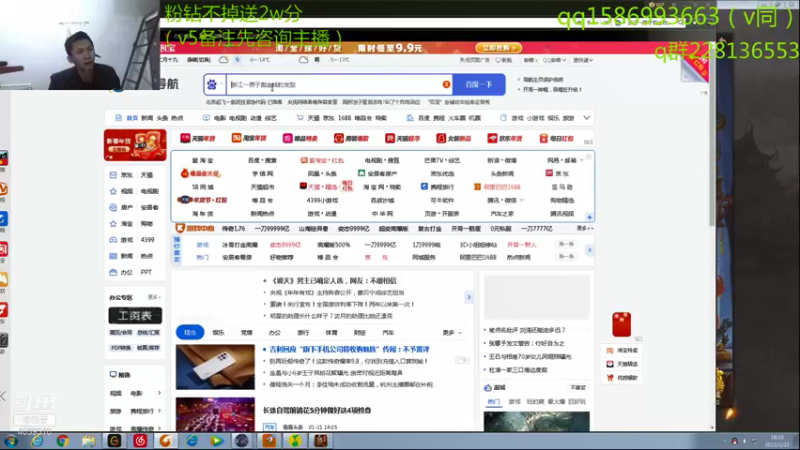The image size is (800, 450).
Task: Open the 百度·搜狐 site link
Action: pos(262,160)
